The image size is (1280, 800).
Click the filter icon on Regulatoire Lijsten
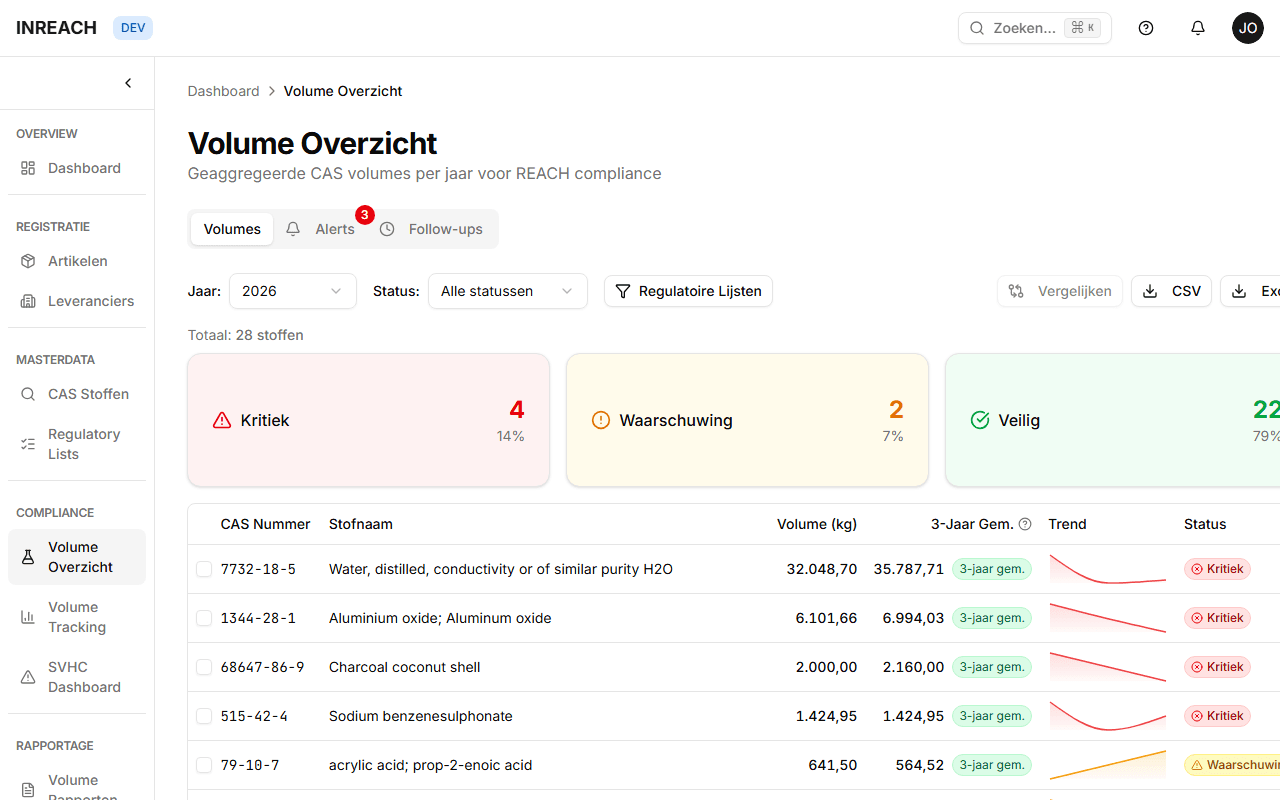(623, 291)
